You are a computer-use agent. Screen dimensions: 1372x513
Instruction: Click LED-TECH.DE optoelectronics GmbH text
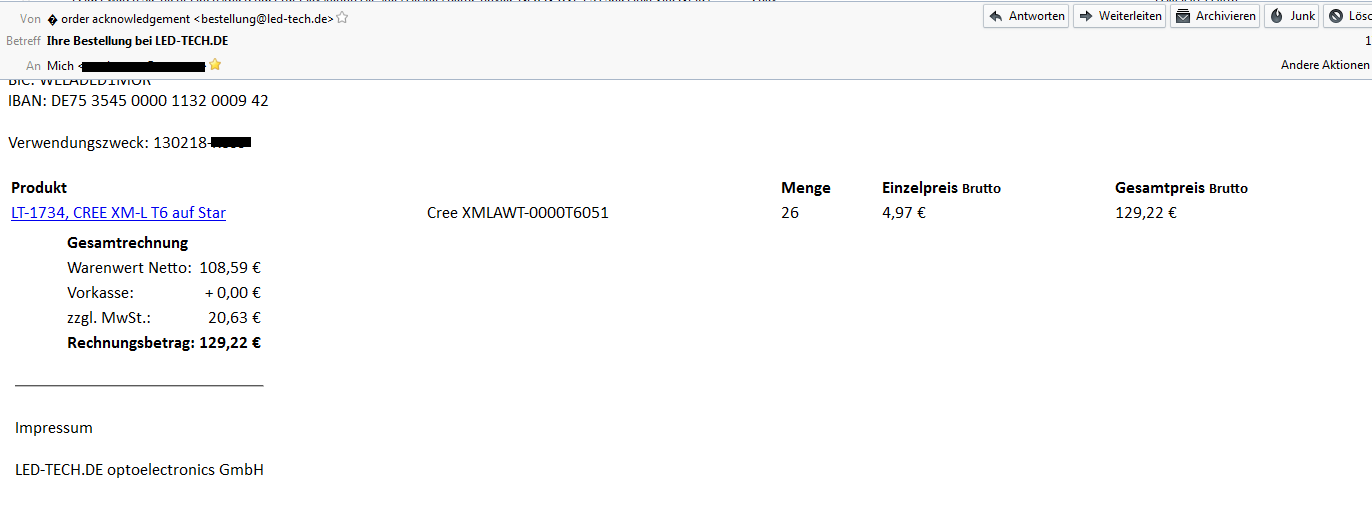click(139, 470)
